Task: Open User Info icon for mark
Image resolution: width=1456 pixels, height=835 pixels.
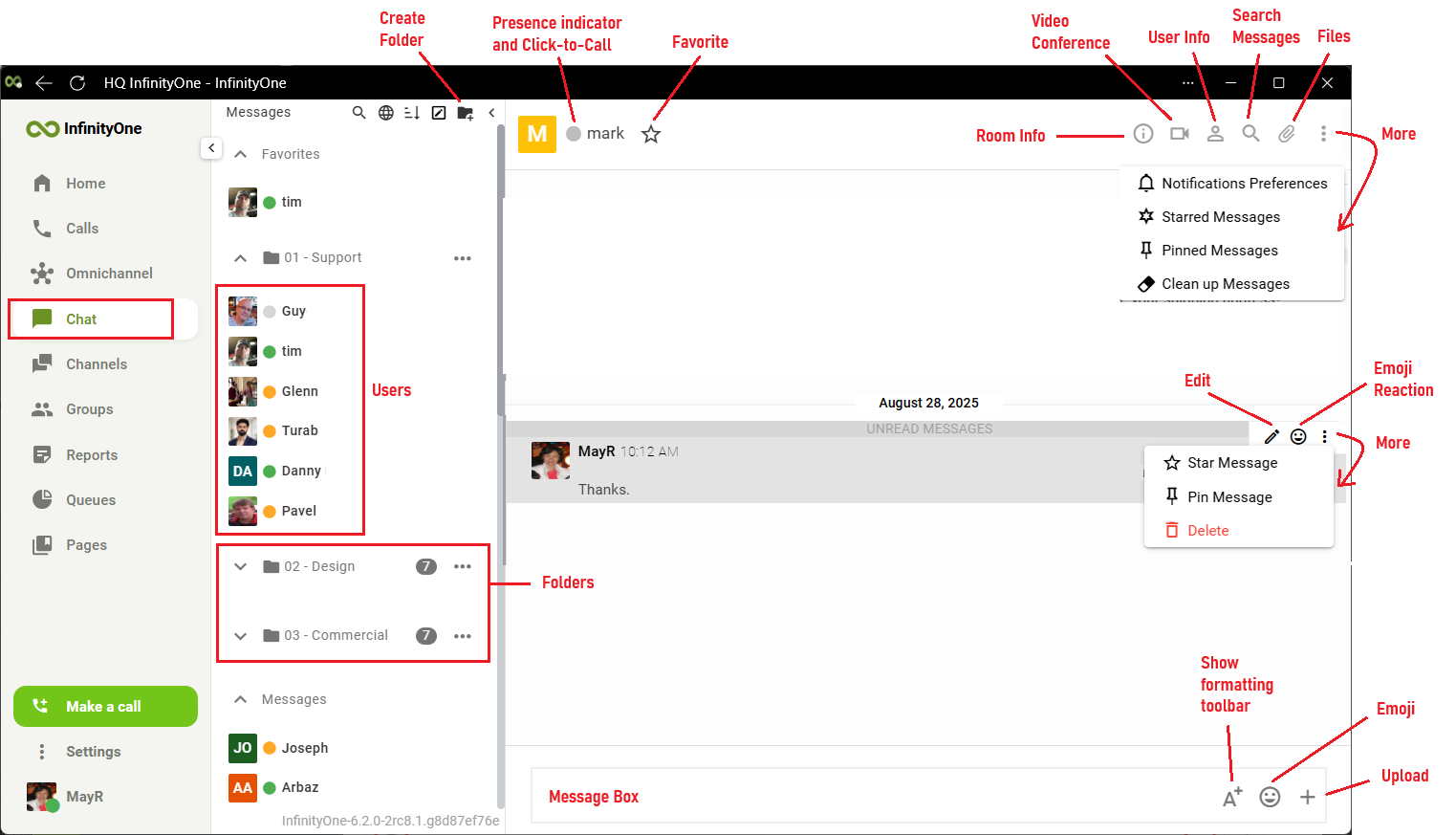Action: coord(1215,134)
